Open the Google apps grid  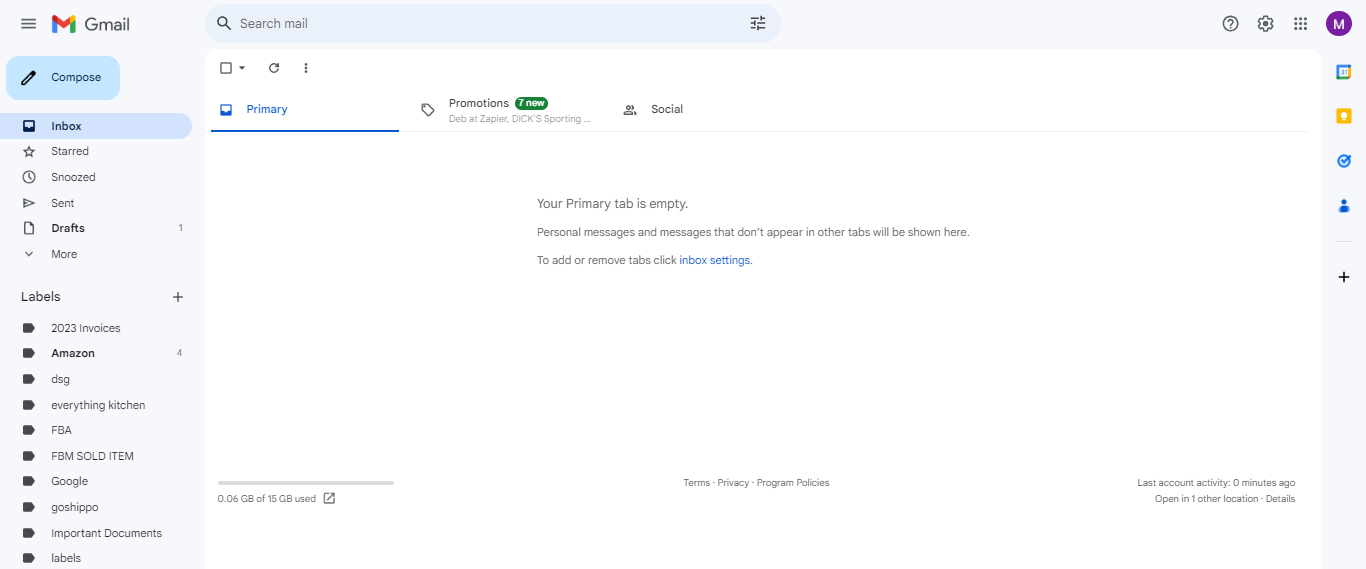click(x=1301, y=24)
